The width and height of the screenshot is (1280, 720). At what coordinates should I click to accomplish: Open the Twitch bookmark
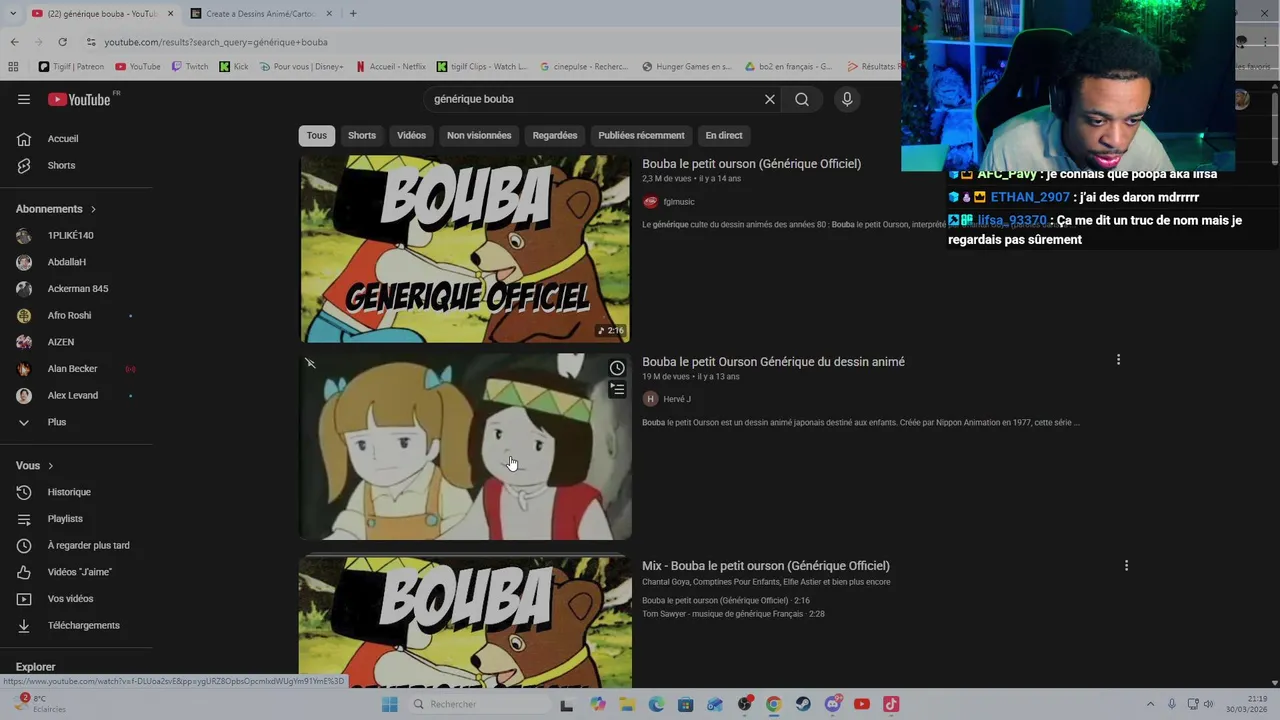(190, 67)
